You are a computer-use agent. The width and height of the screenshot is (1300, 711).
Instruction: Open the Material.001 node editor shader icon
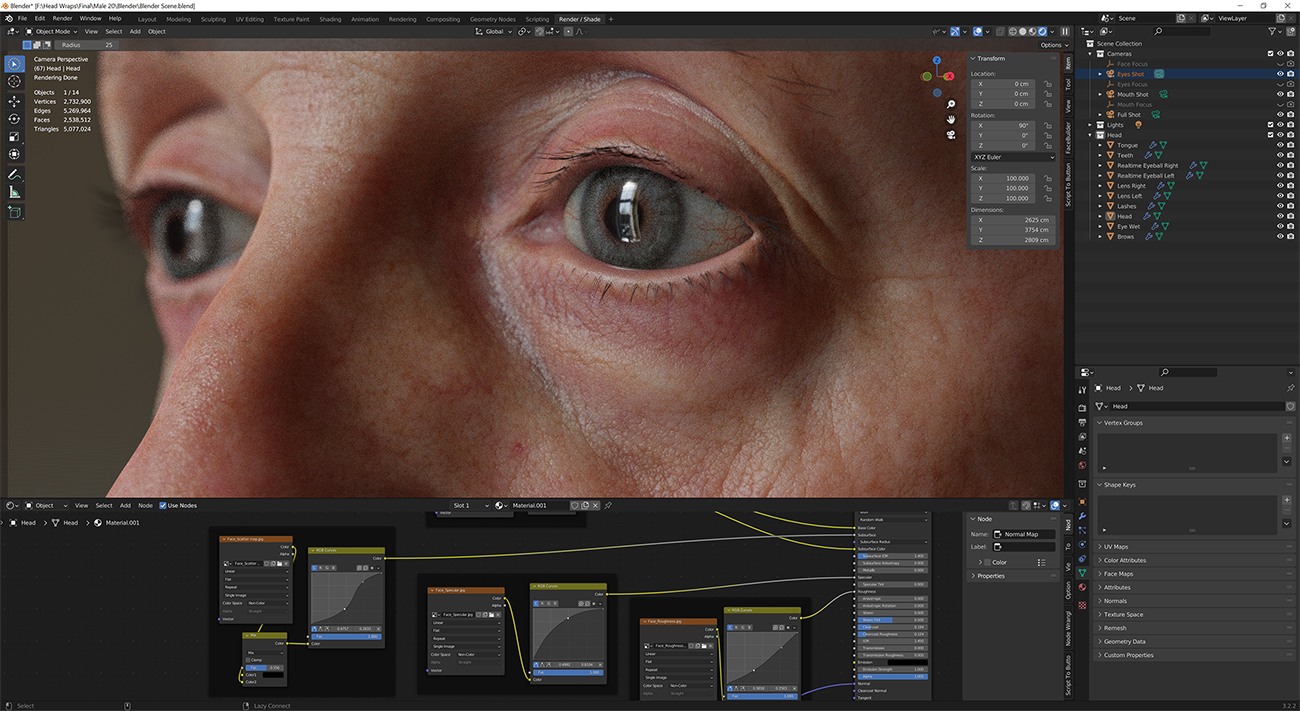pyautogui.click(x=501, y=506)
